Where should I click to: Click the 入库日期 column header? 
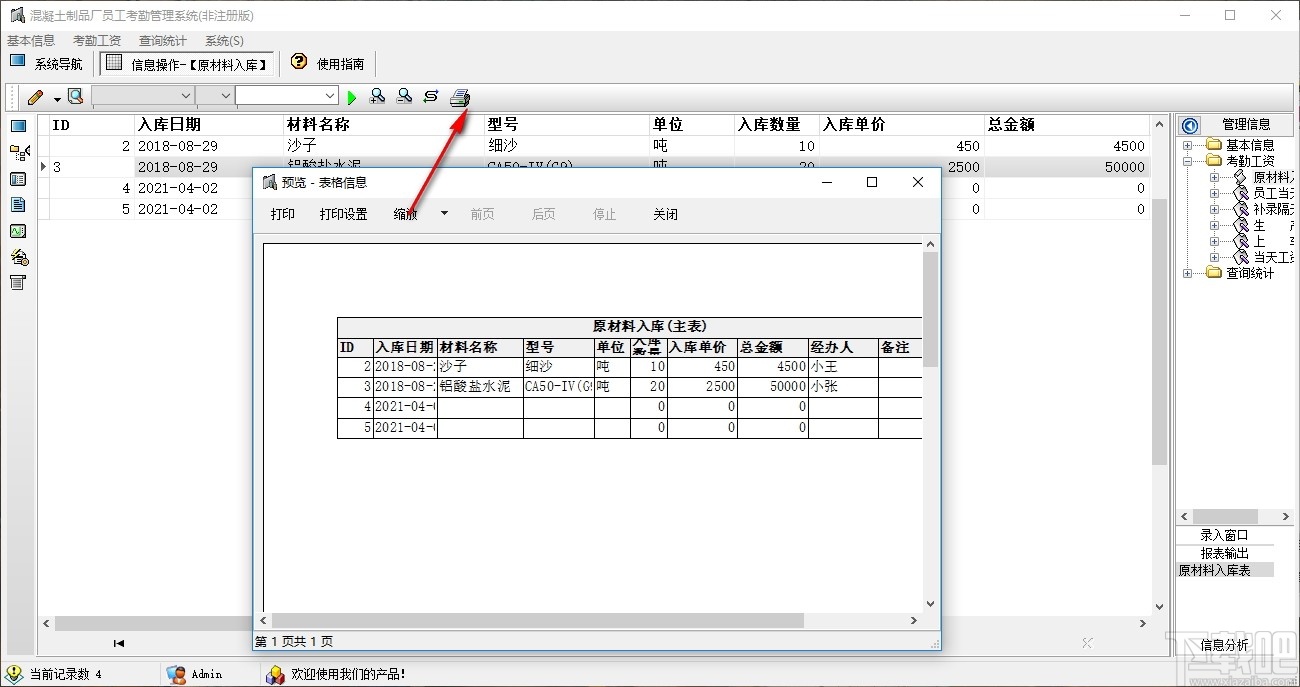point(209,125)
